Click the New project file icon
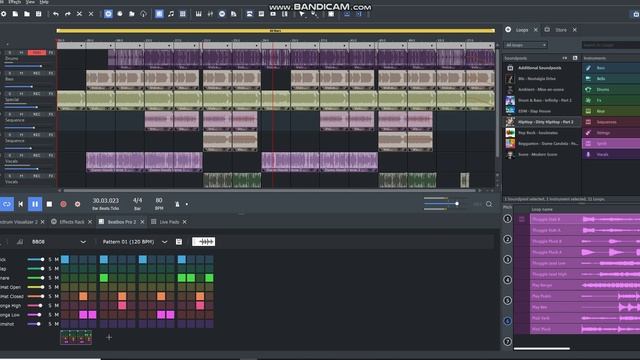640x360 pixels. coord(15,14)
